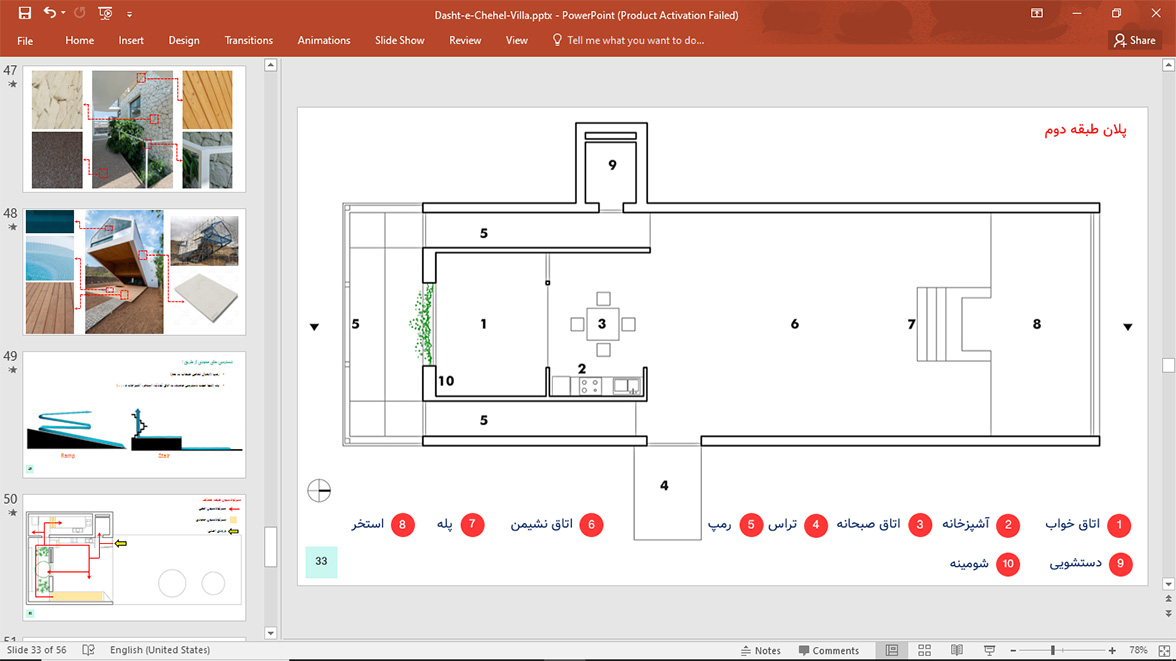Click the Tell me what you want to do box

point(628,41)
